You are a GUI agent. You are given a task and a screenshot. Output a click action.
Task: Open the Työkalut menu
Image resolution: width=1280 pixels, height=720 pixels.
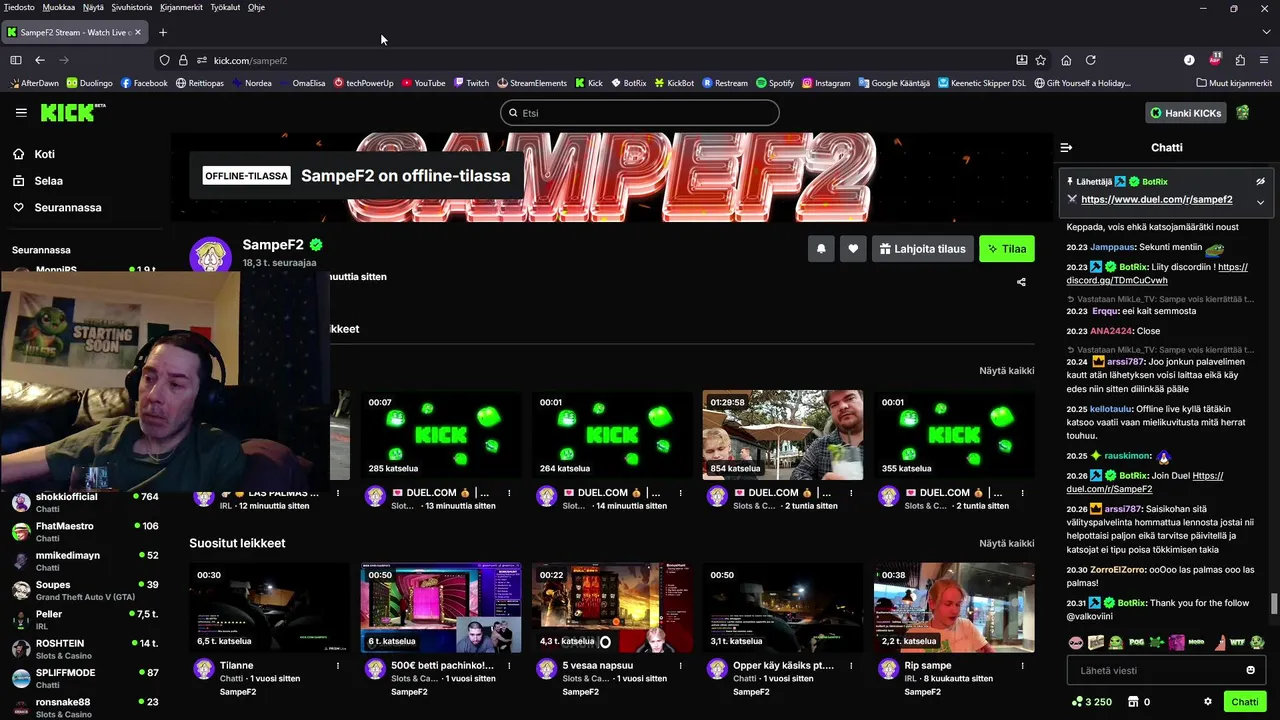225,7
